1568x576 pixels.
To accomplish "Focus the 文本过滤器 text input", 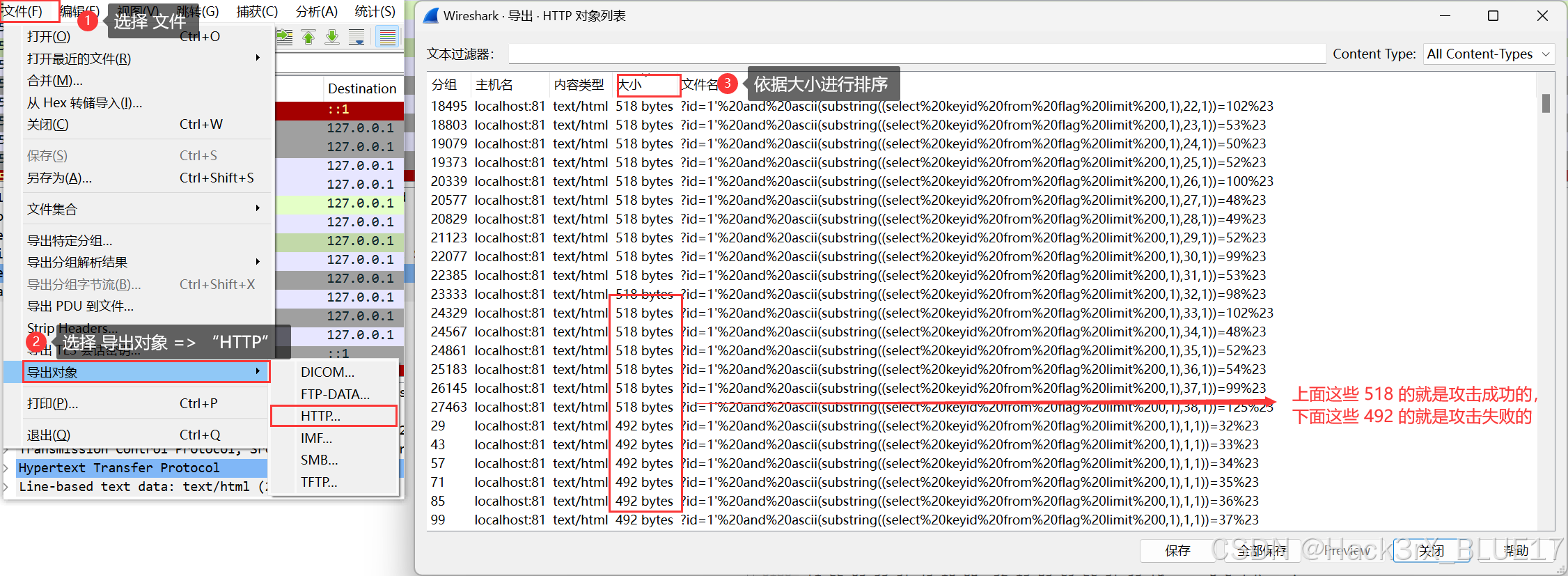I will click(917, 54).
